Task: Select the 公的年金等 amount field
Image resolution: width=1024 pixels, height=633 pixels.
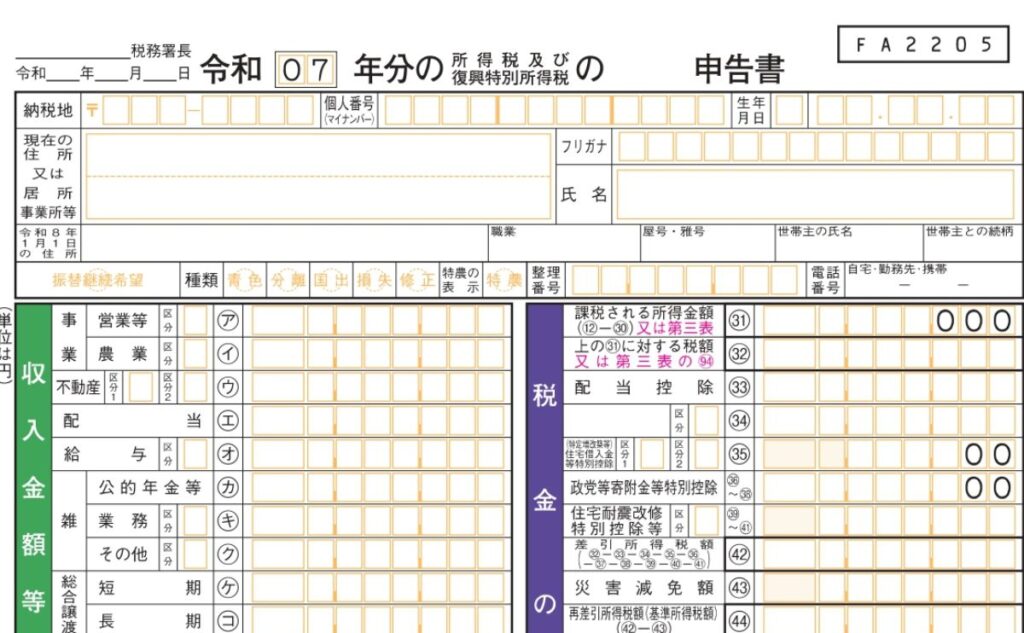Action: pos(378,488)
